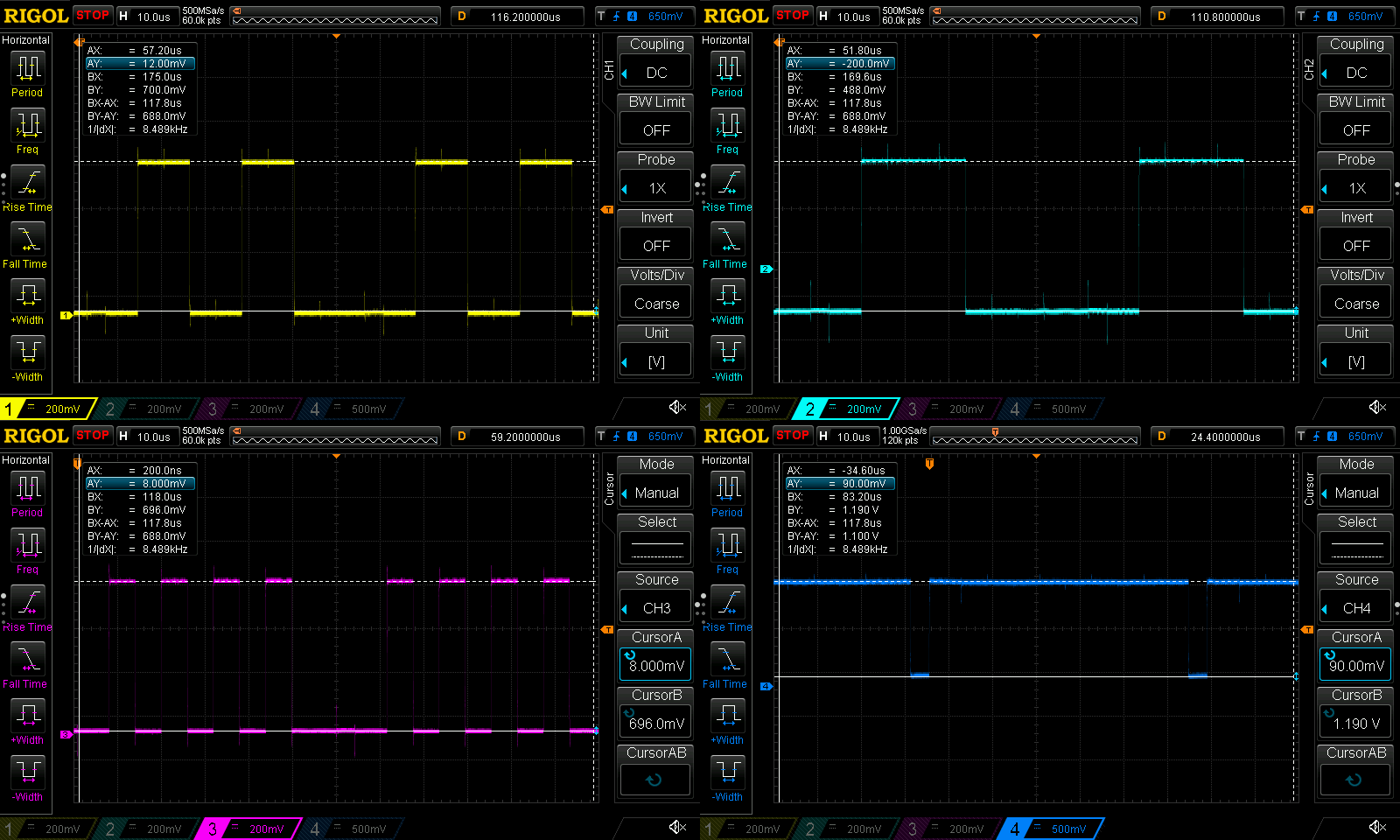Open the Source CH3 selector
This screenshot has width=1400, height=840.
(x=656, y=607)
